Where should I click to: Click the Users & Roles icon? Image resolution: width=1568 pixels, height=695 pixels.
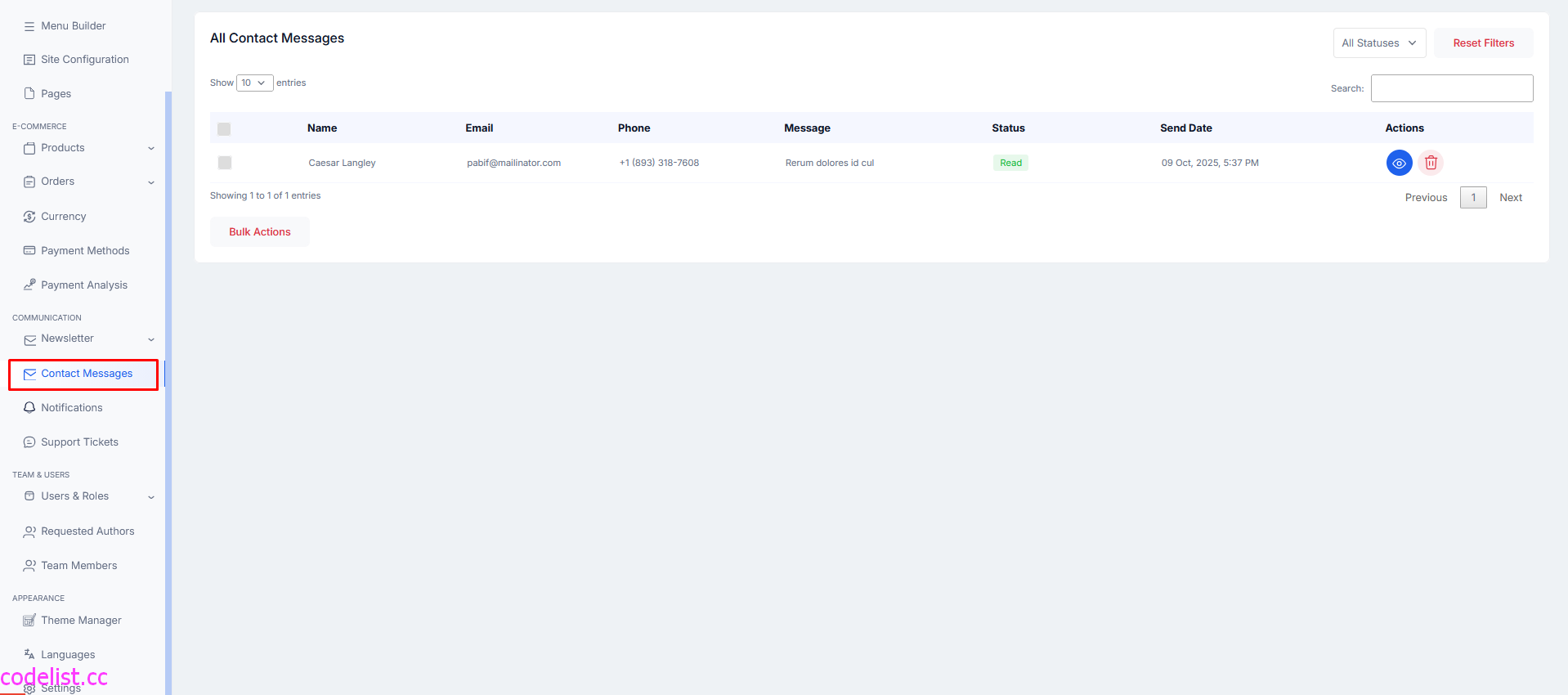[29, 496]
